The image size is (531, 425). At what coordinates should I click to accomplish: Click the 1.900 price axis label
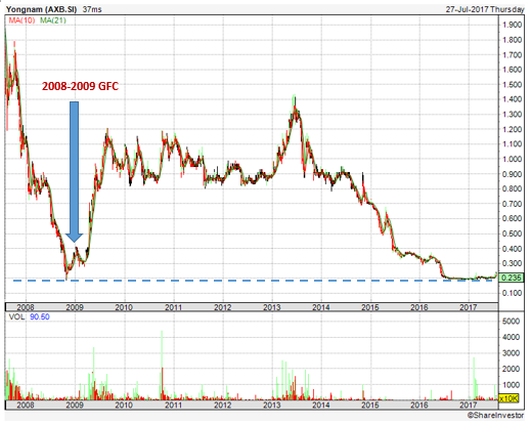[512, 25]
